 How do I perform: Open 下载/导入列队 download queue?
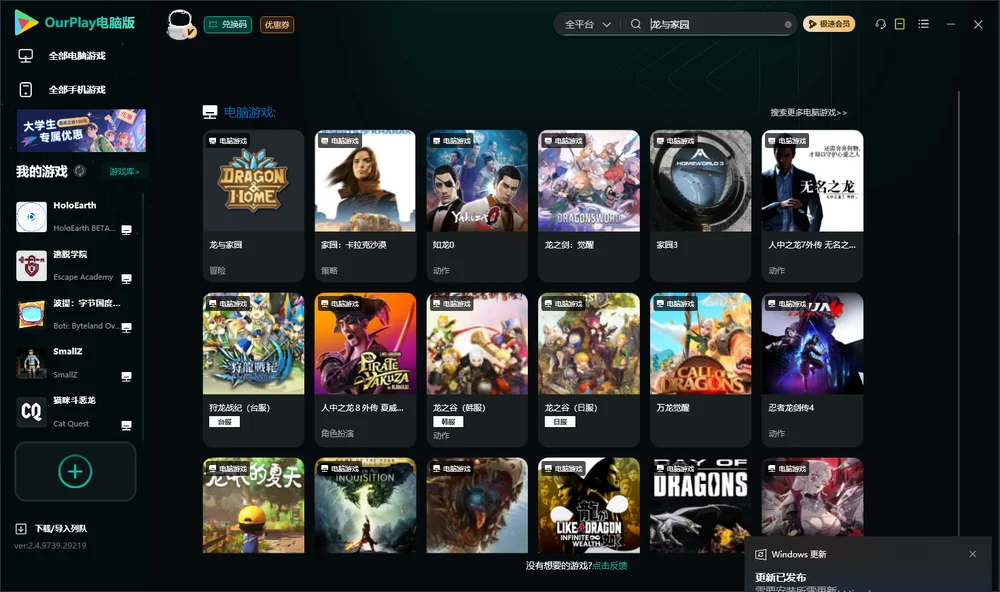click(52, 528)
